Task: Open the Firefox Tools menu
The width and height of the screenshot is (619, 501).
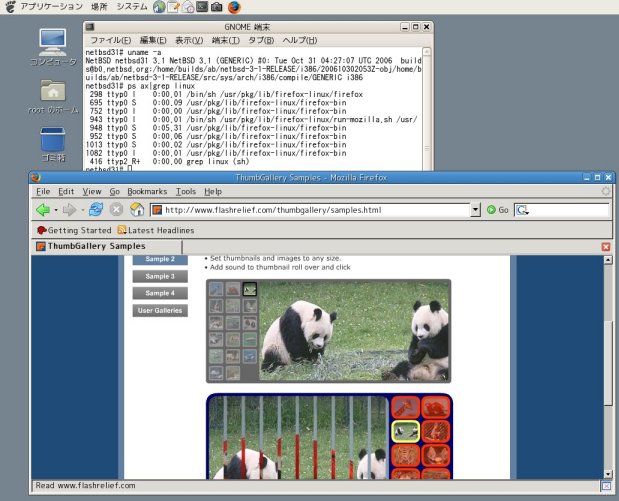Action: coord(186,191)
